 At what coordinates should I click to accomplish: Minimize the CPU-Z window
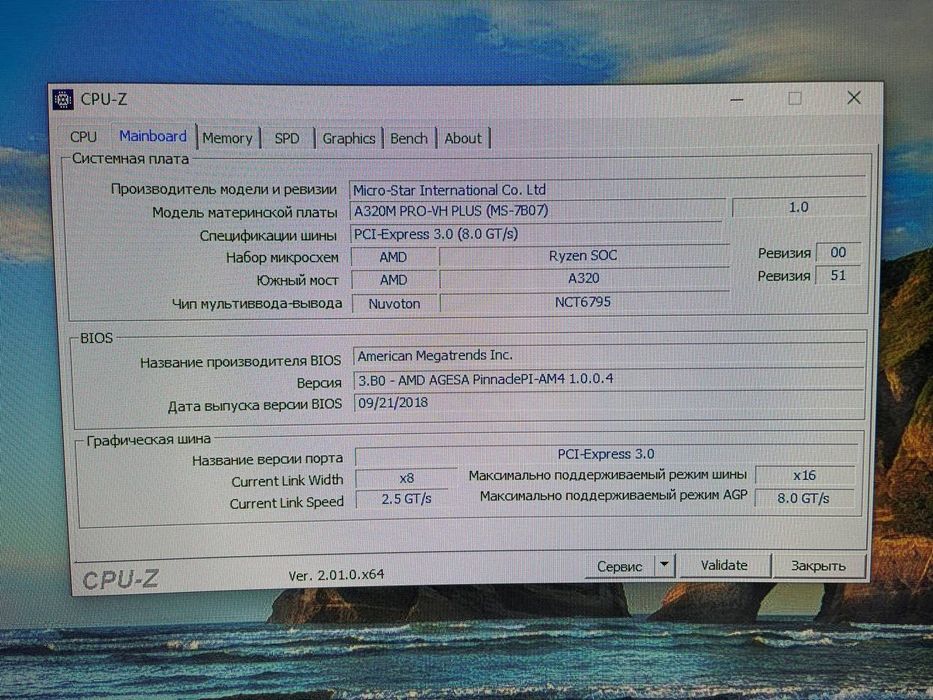(737, 99)
